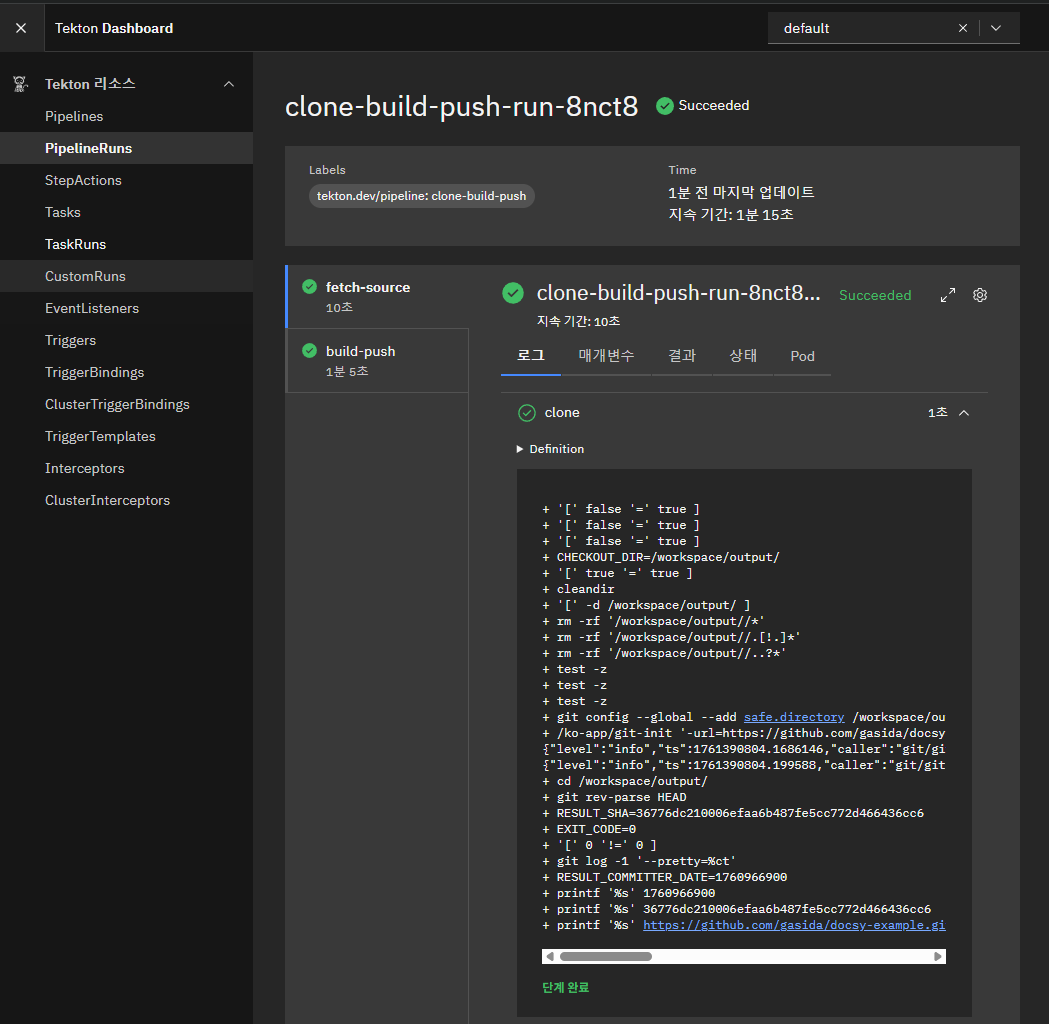This screenshot has height=1024, width=1049.
Task: Switch to the 매개변수 tab
Action: pos(606,356)
